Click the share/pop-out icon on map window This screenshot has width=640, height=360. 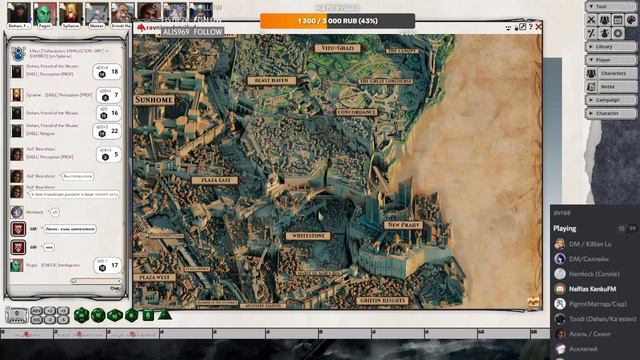[x=522, y=27]
